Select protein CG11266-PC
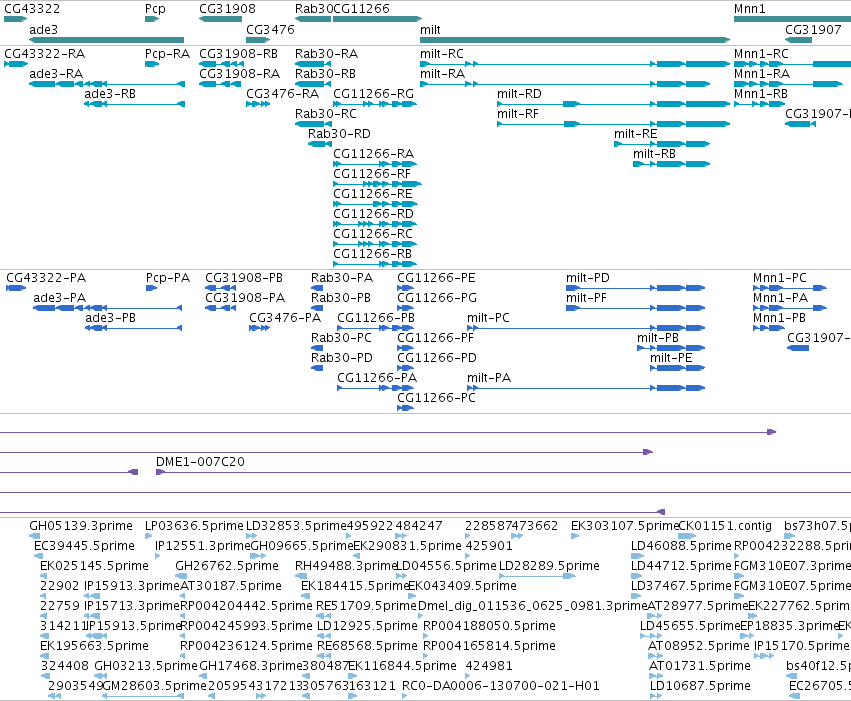The width and height of the screenshot is (851, 701). click(405, 409)
